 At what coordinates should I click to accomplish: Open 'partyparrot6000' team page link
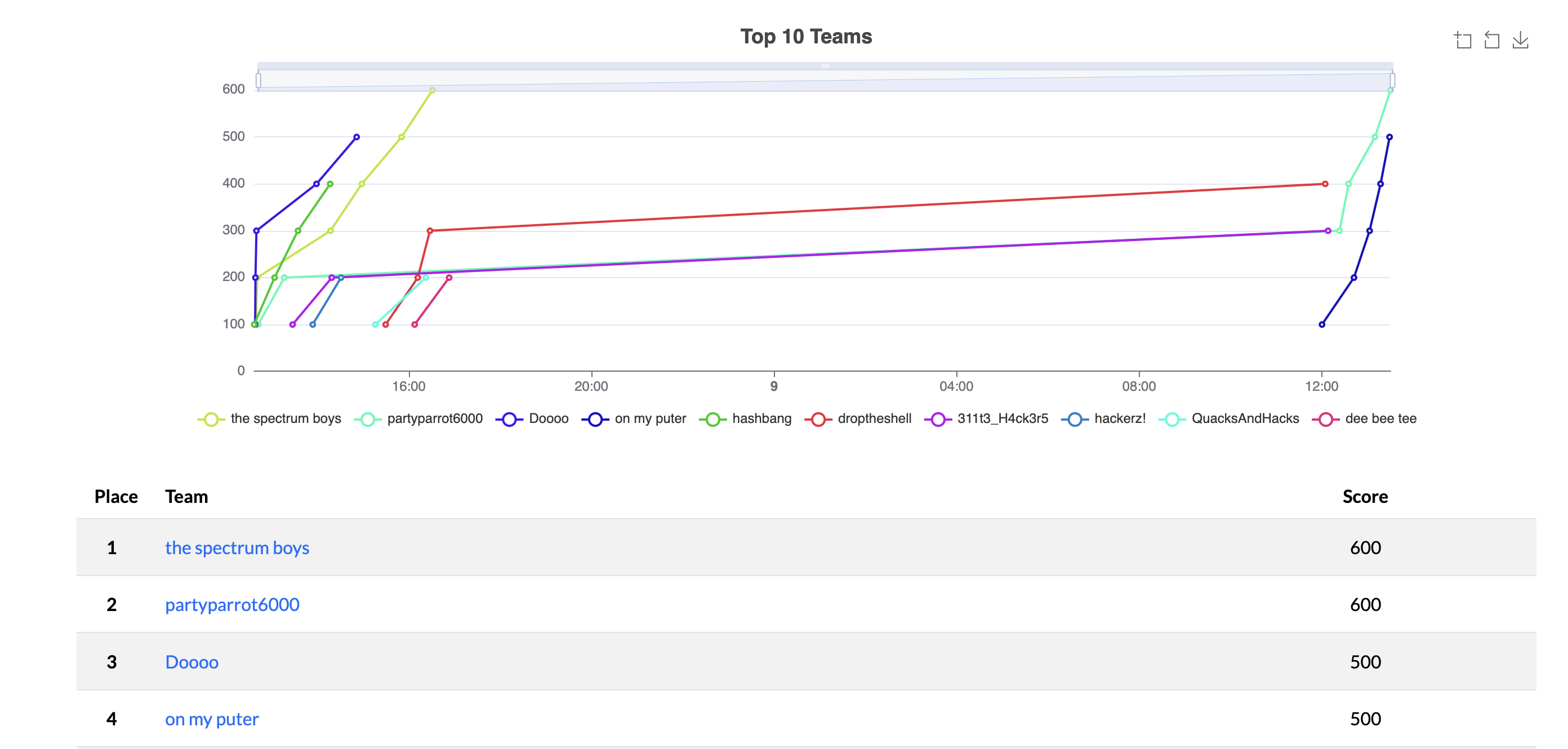232,604
